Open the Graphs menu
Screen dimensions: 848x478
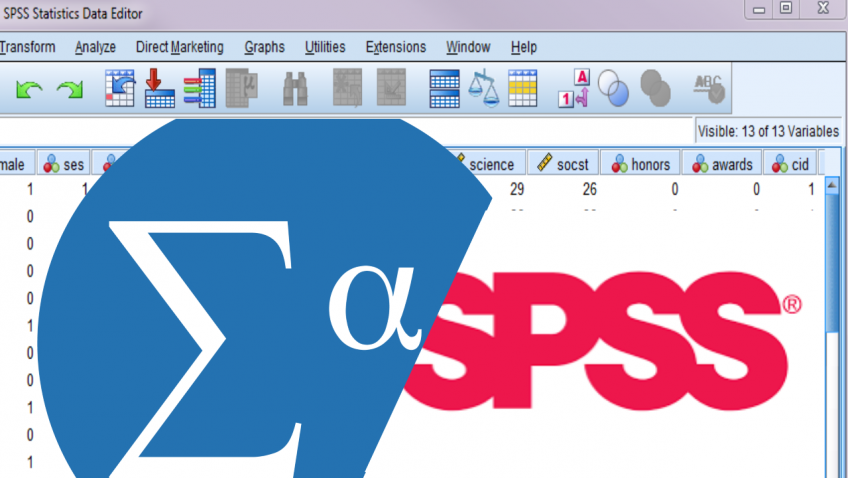[264, 48]
